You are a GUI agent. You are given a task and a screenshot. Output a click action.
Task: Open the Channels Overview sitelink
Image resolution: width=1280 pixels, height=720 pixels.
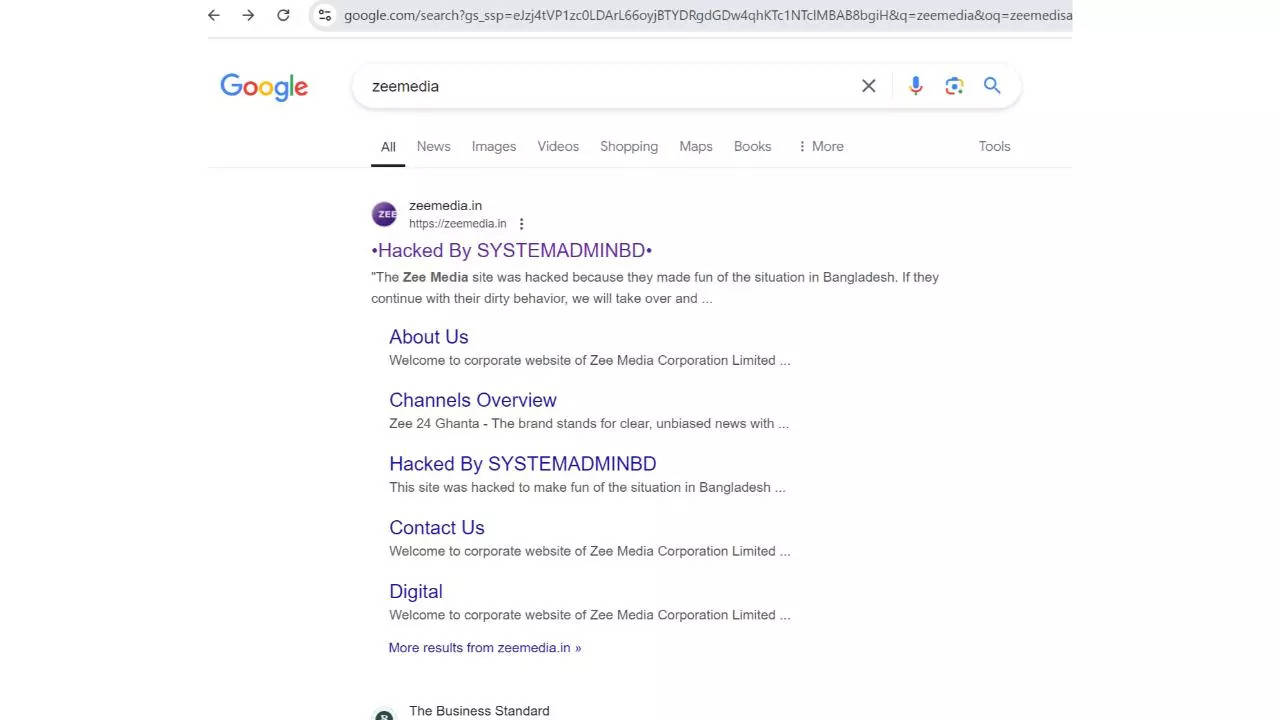pos(473,400)
